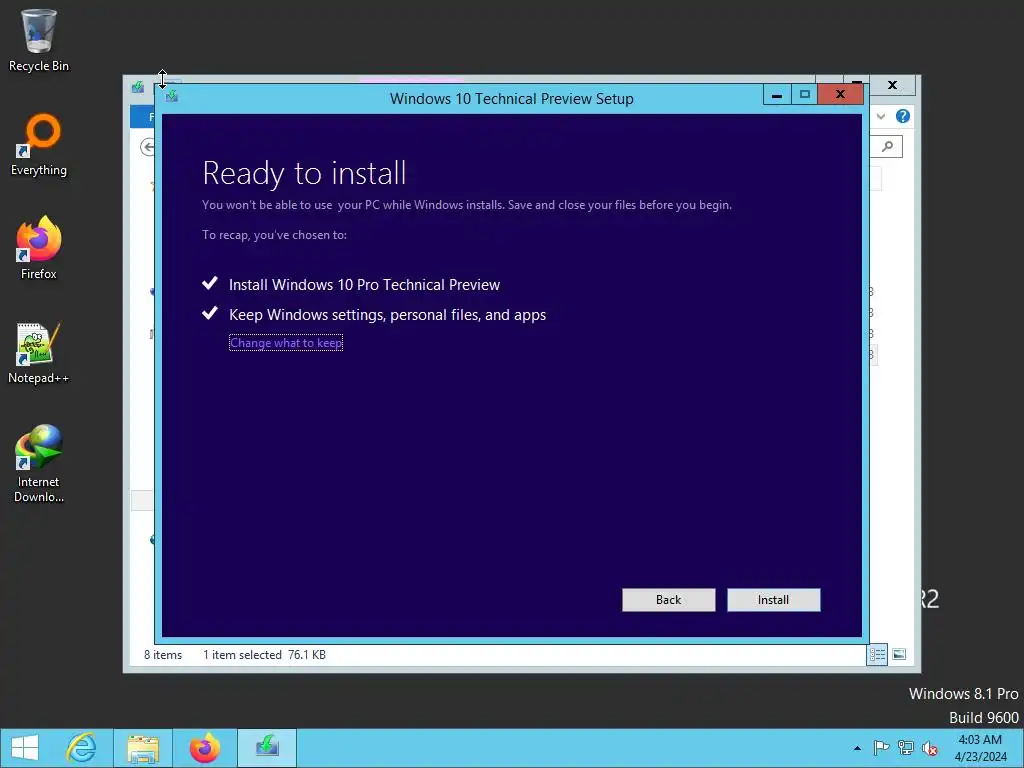Switch Explorer to large icons view

pos(899,654)
